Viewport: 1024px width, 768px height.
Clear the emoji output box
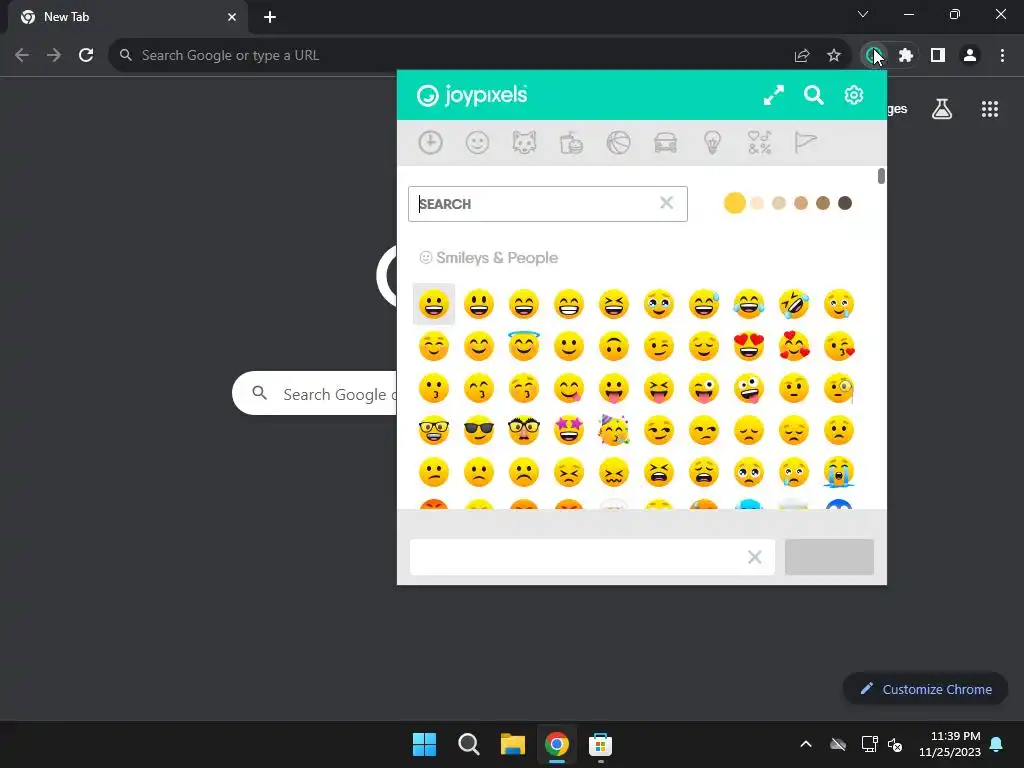(x=754, y=557)
